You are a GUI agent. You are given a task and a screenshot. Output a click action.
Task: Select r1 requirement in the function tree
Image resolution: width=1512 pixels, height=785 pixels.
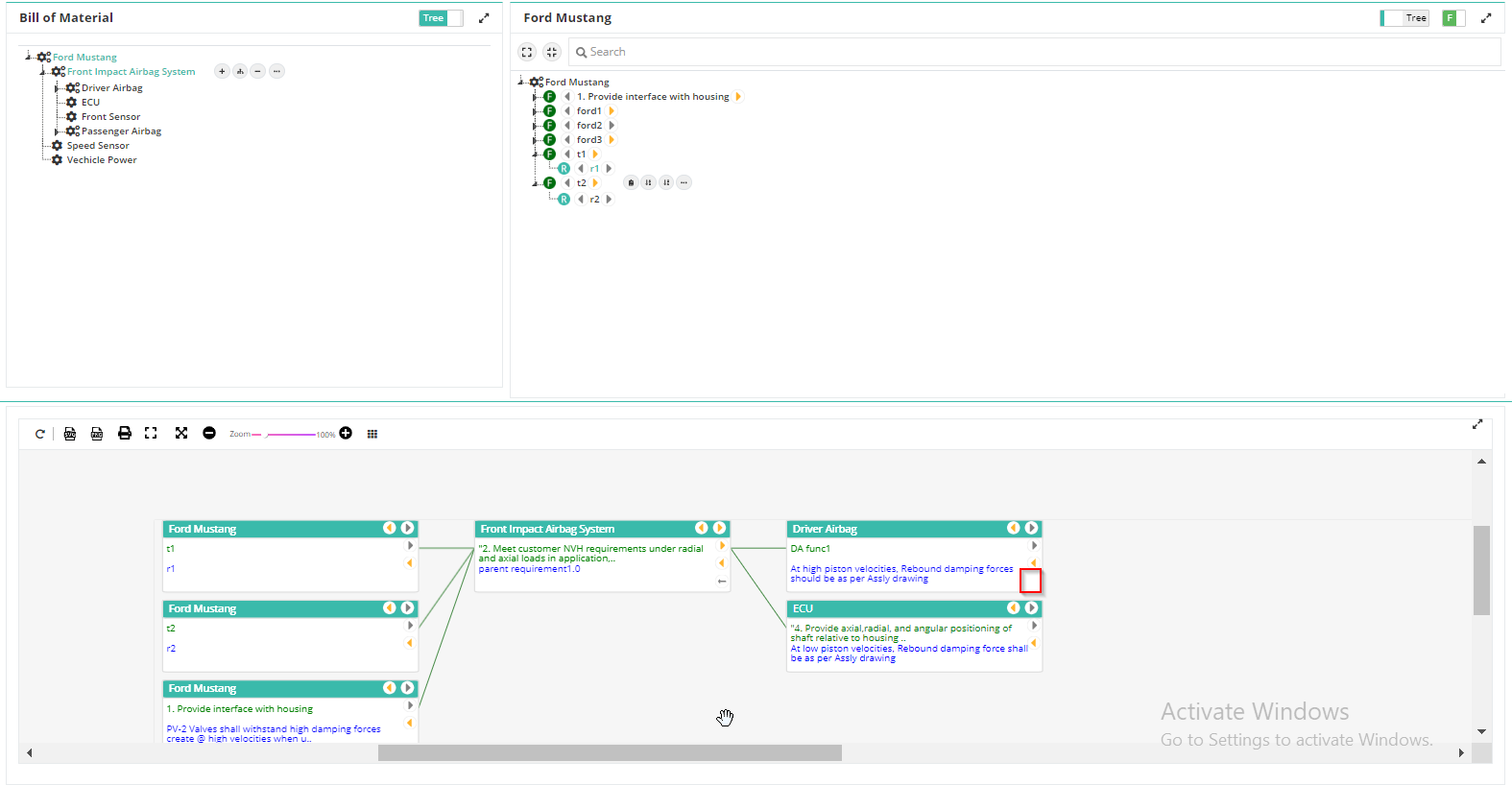(x=594, y=169)
